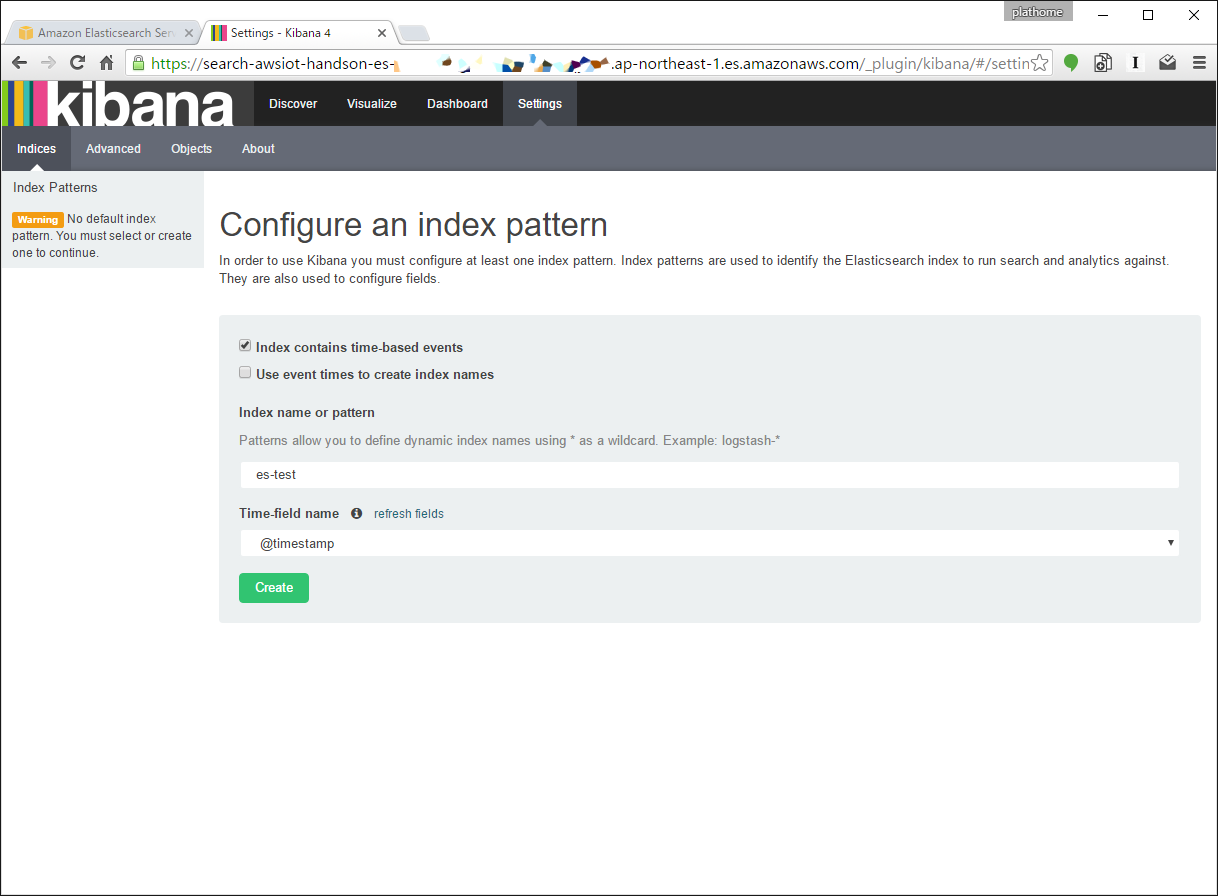The width and height of the screenshot is (1218, 896).
Task: Open the Chrome hamburger menu
Action: coord(1198,63)
